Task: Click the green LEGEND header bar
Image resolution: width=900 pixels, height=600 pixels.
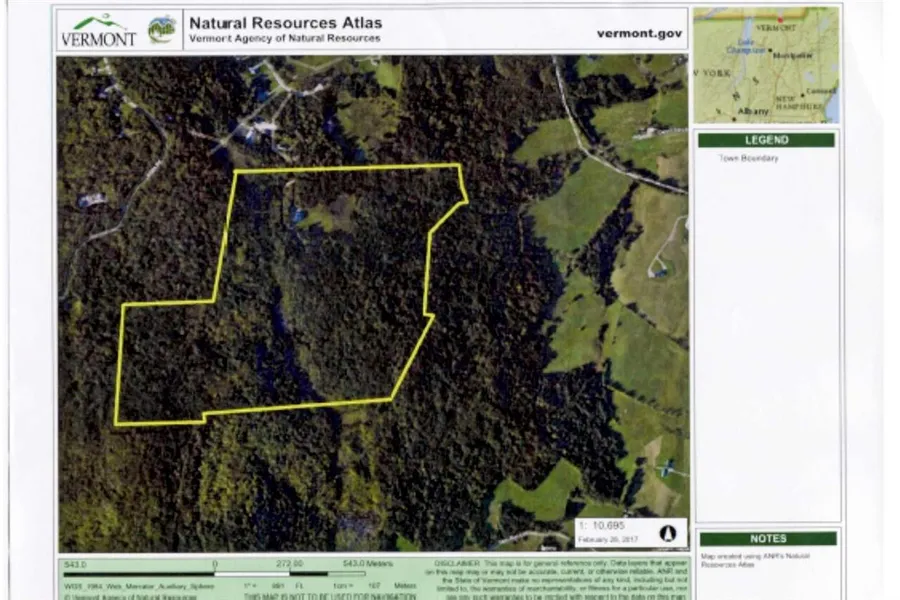Action: [x=766, y=140]
